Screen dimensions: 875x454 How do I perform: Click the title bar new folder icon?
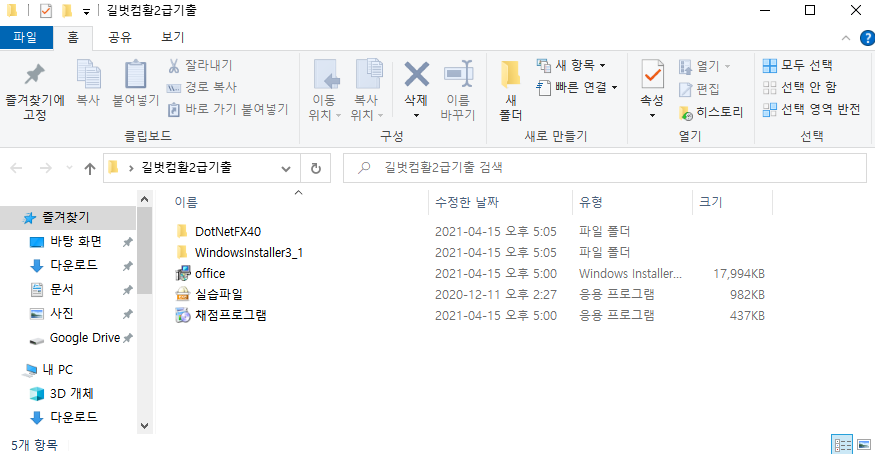(x=66, y=11)
